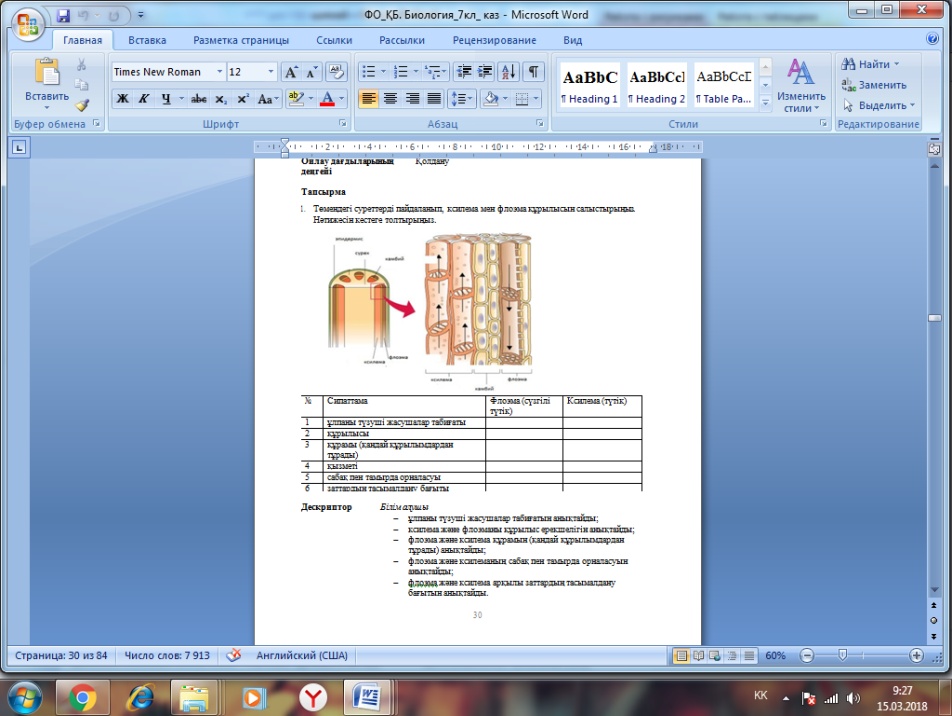Screen dimensions: 952x716
Task: Save document from Quick Access toolbar
Action: pos(63,16)
